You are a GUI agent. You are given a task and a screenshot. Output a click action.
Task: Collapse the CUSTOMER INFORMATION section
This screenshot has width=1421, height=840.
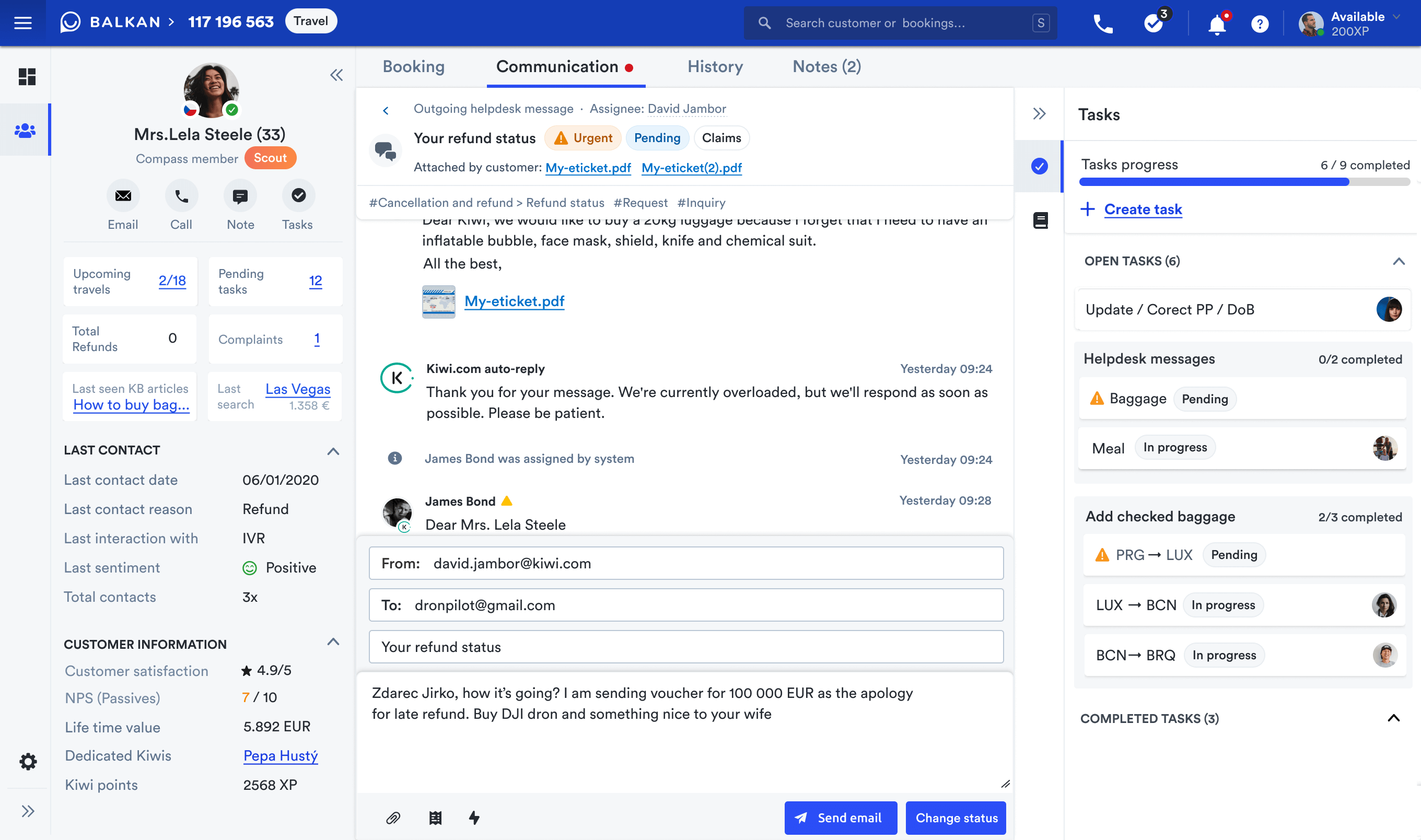[333, 641]
